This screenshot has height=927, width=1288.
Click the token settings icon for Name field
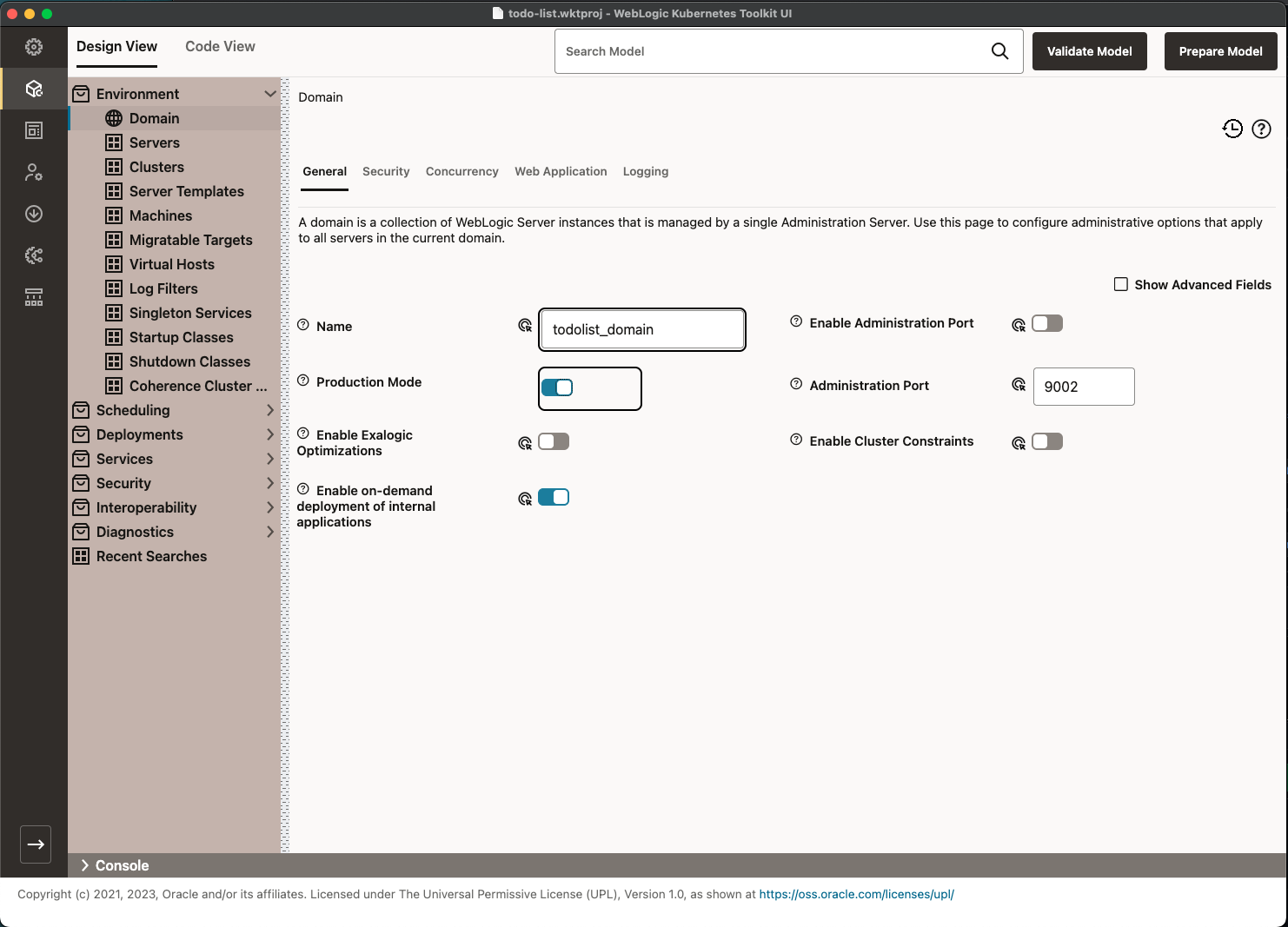click(525, 325)
